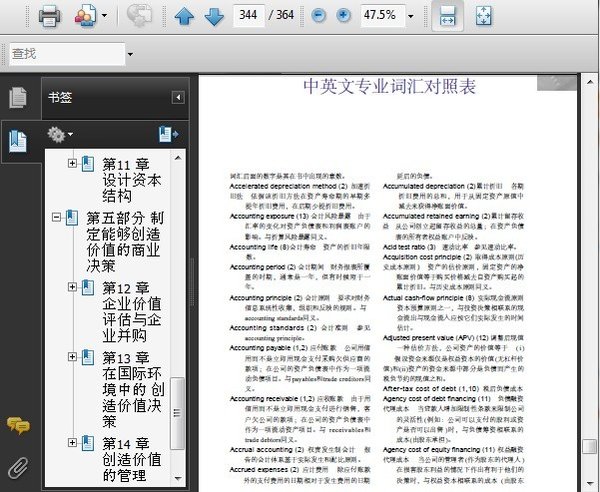Click the bookmarks panel scroll-down arrow

[178, 478]
